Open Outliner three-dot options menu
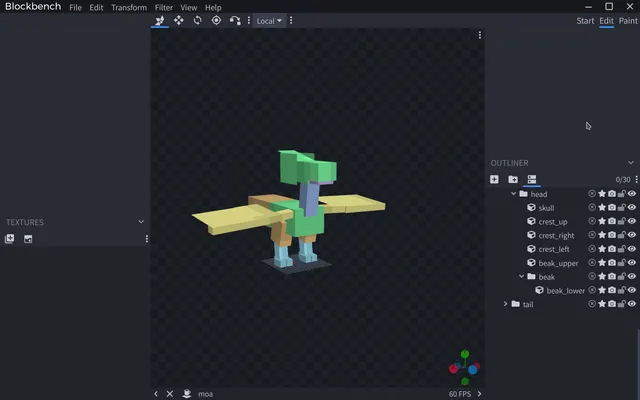 coord(636,179)
